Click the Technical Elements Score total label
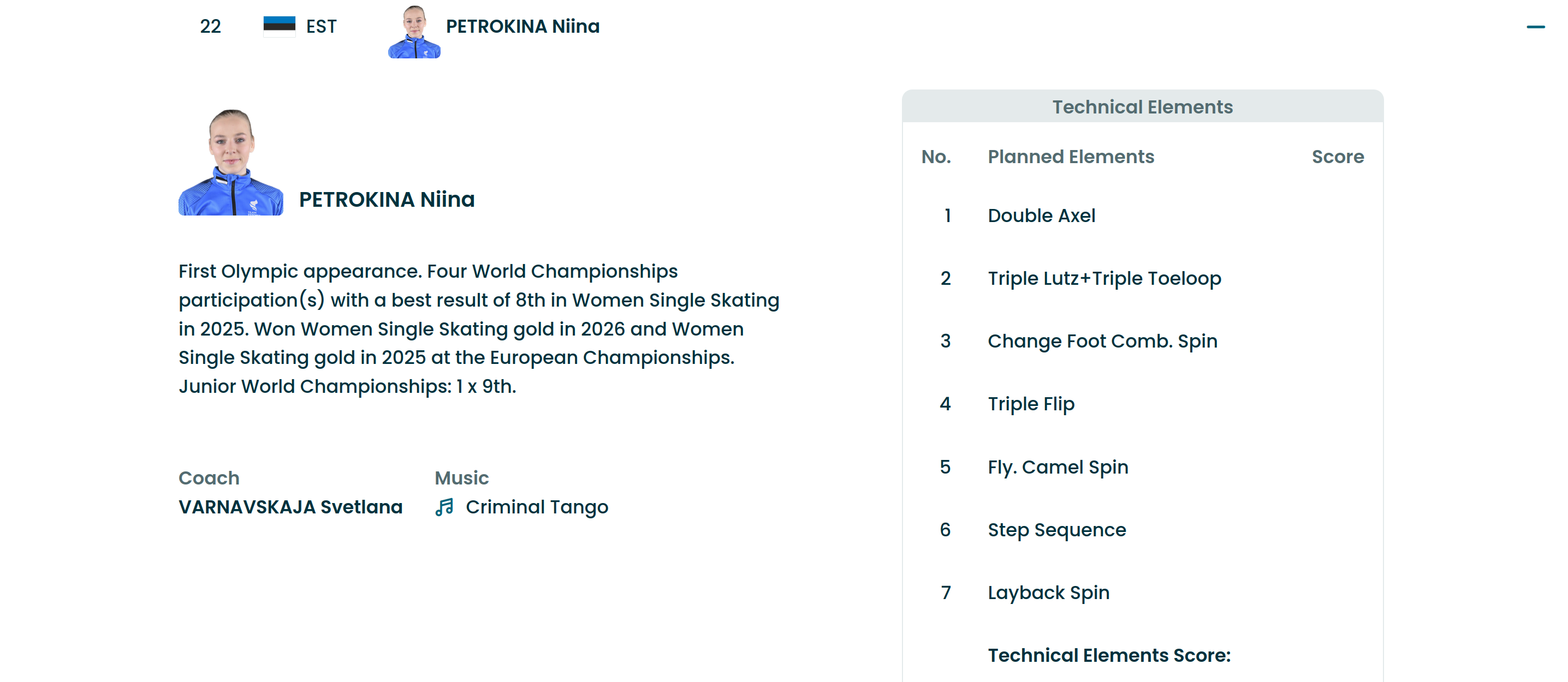Viewport: 1568px width, 682px height. click(1108, 655)
